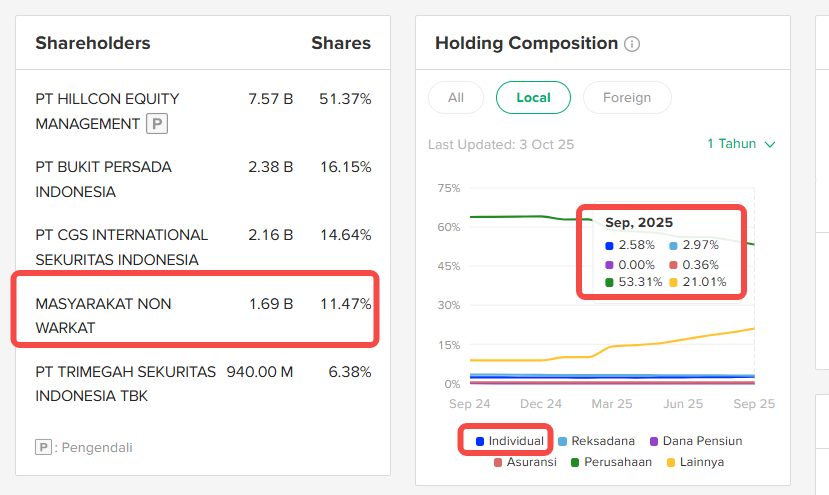Open PT Hillcon Equity Management shareholder

107,111
